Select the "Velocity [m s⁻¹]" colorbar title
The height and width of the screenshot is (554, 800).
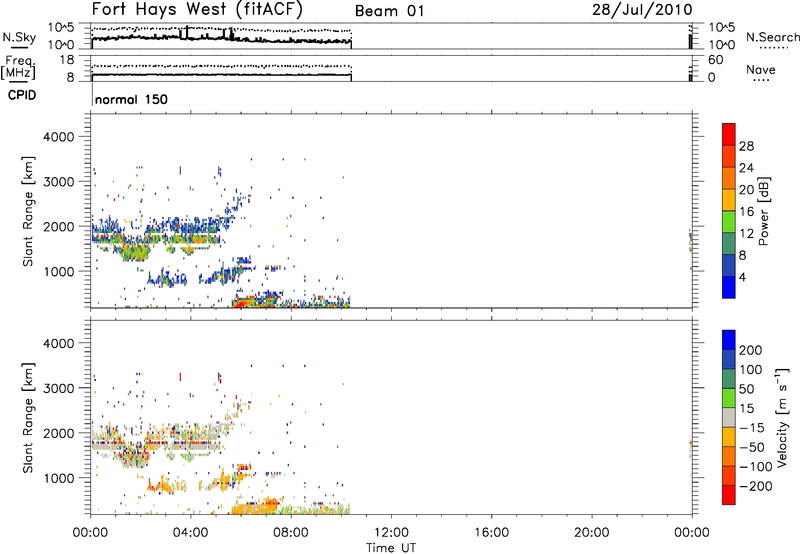point(782,417)
